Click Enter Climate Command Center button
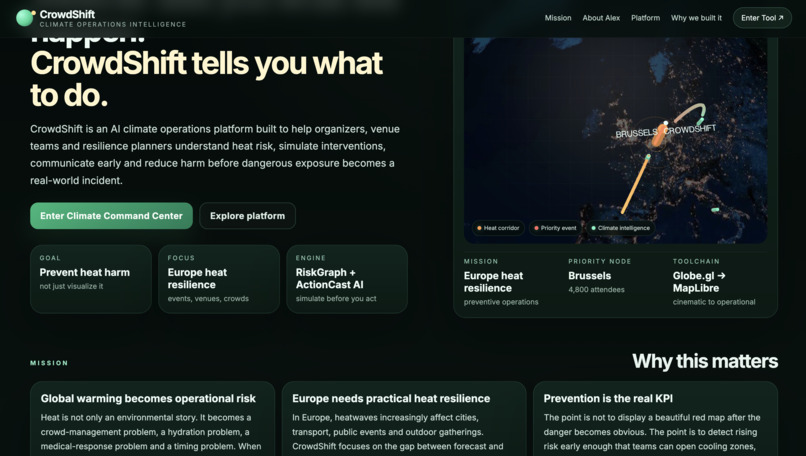Screen dimensions: 806x456 click(x=111, y=216)
